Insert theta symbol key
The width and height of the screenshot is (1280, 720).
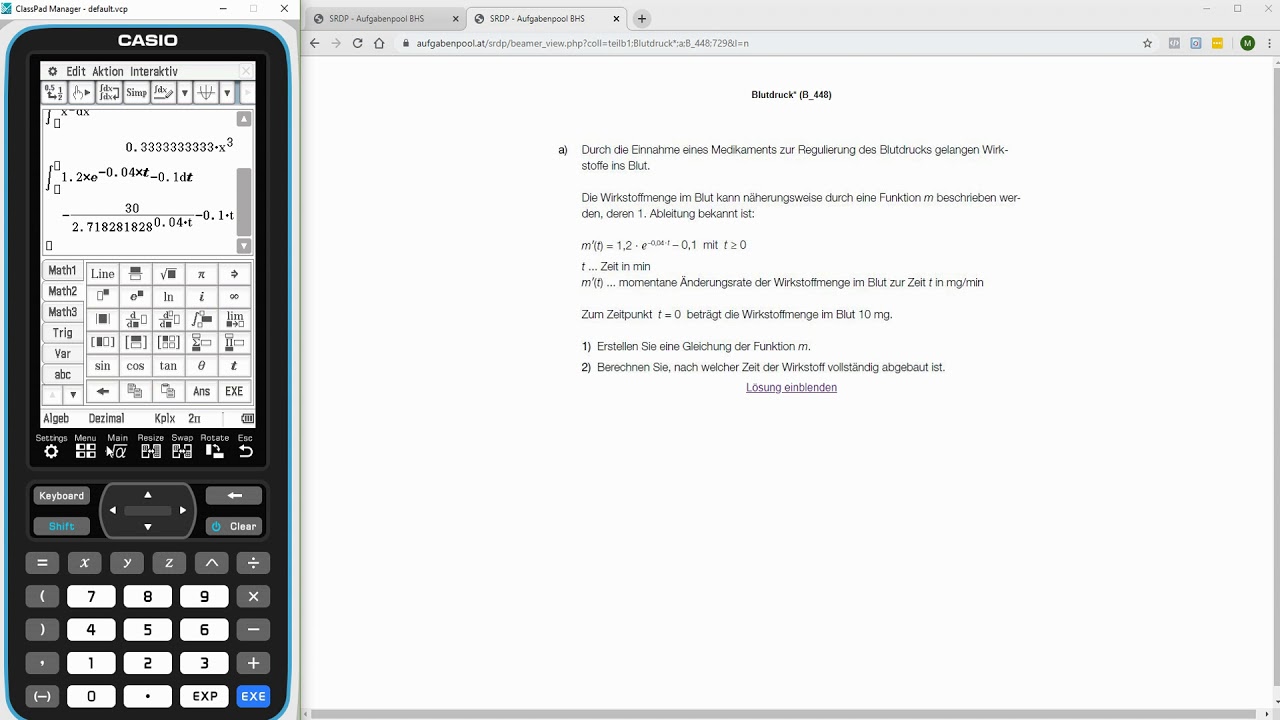click(x=201, y=366)
